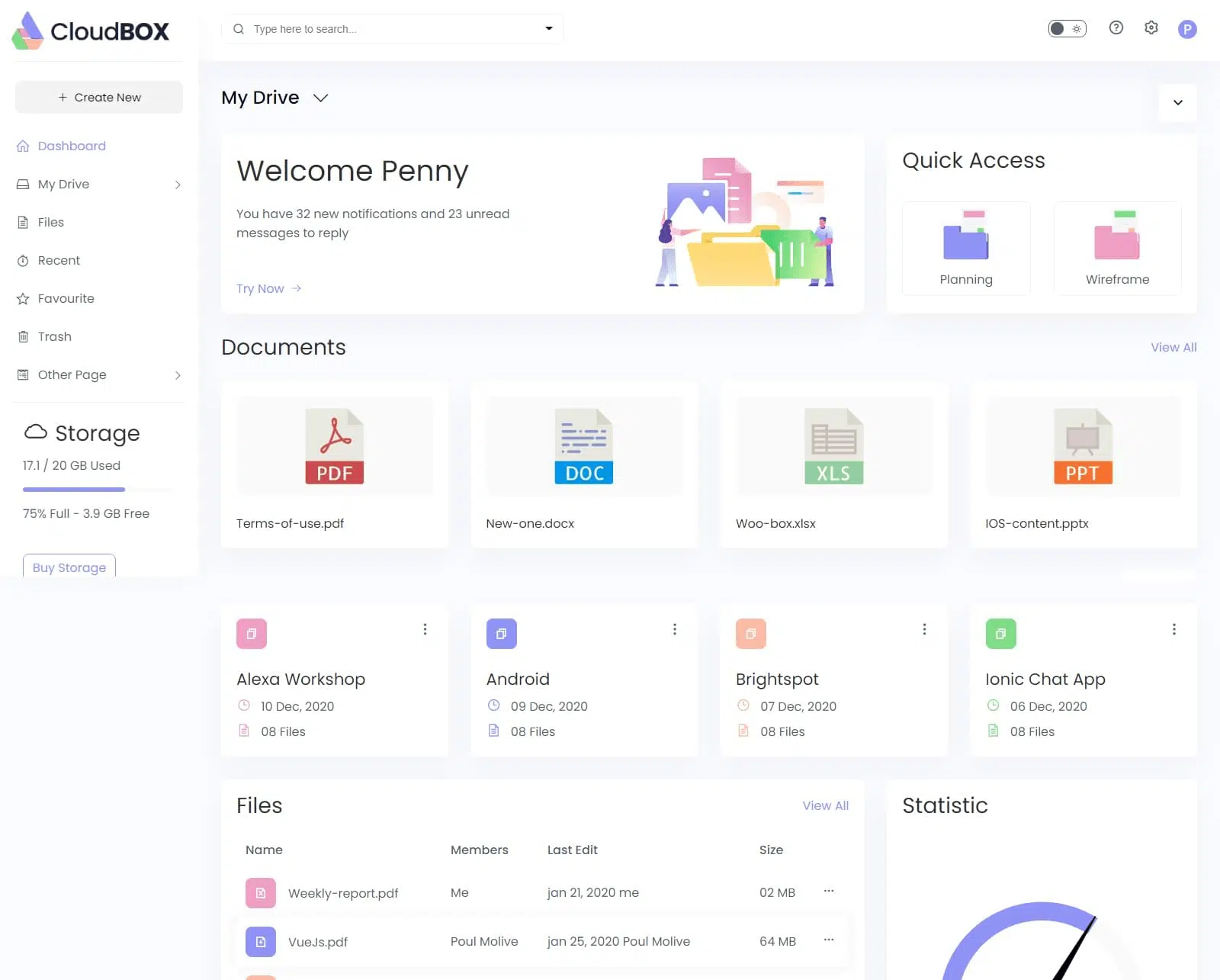Viewport: 1220px width, 980px height.
Task: Open the Wireframe folder icon in Quick Access
Action: pos(1116,238)
